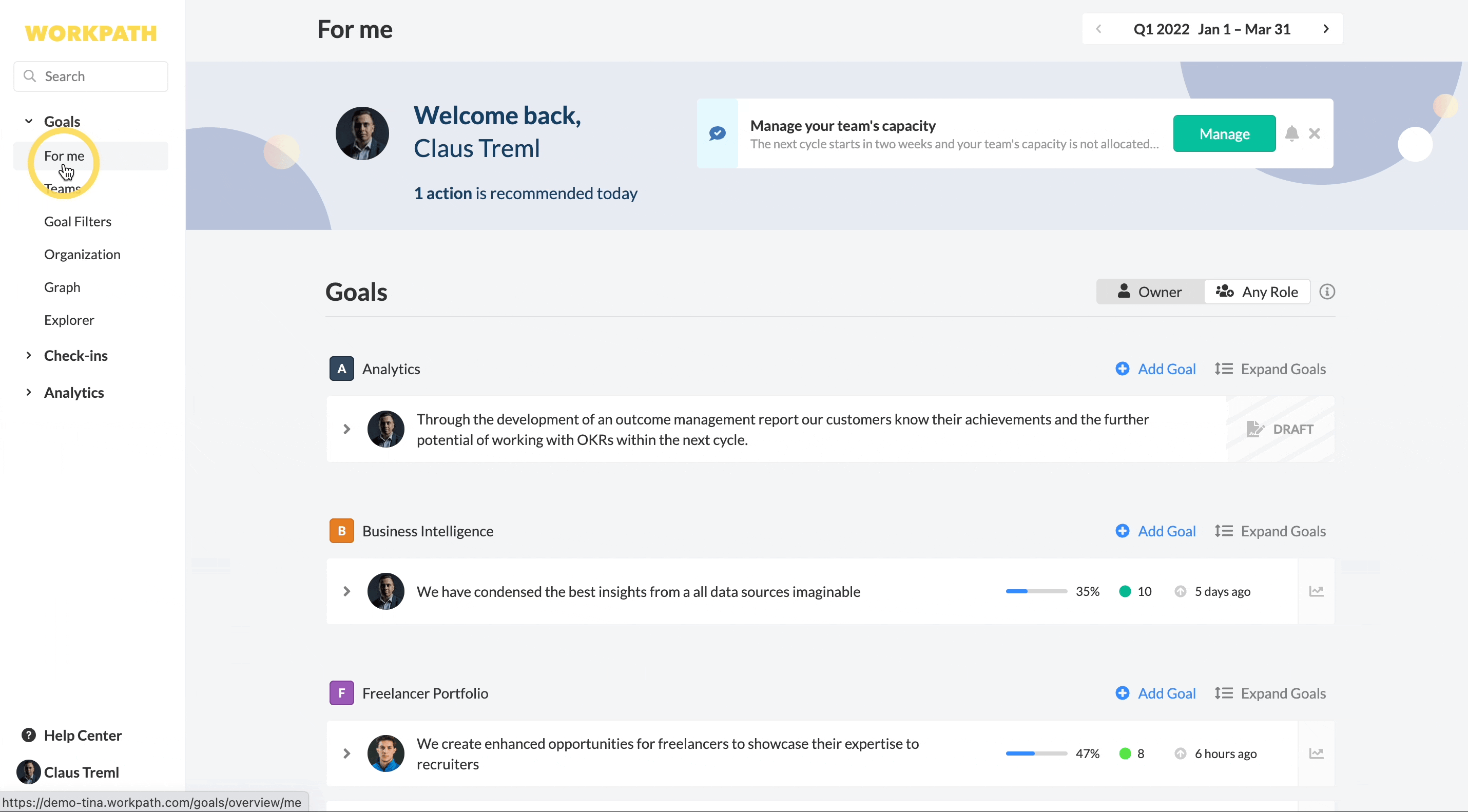Open Organization in sidebar
1468x812 pixels.
click(x=82, y=254)
